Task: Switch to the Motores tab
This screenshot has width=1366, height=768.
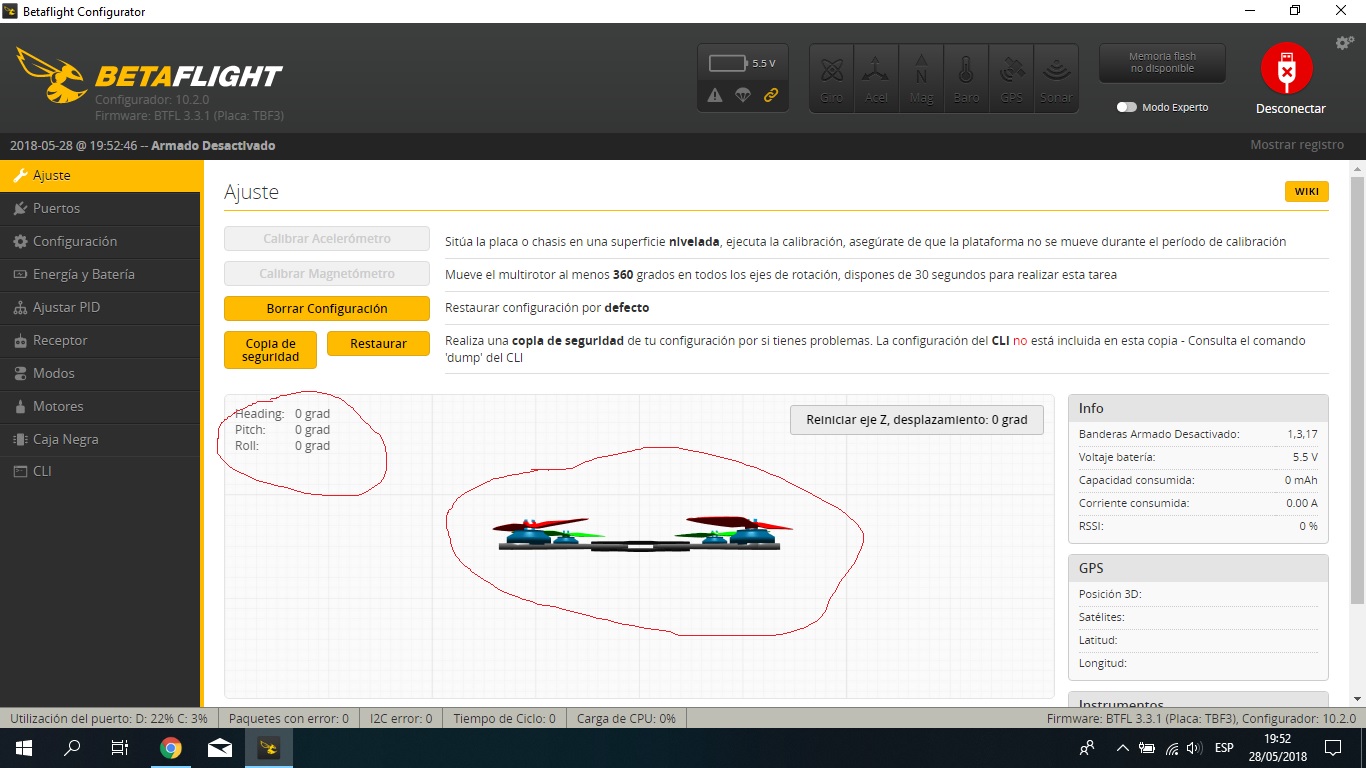Action: point(100,406)
